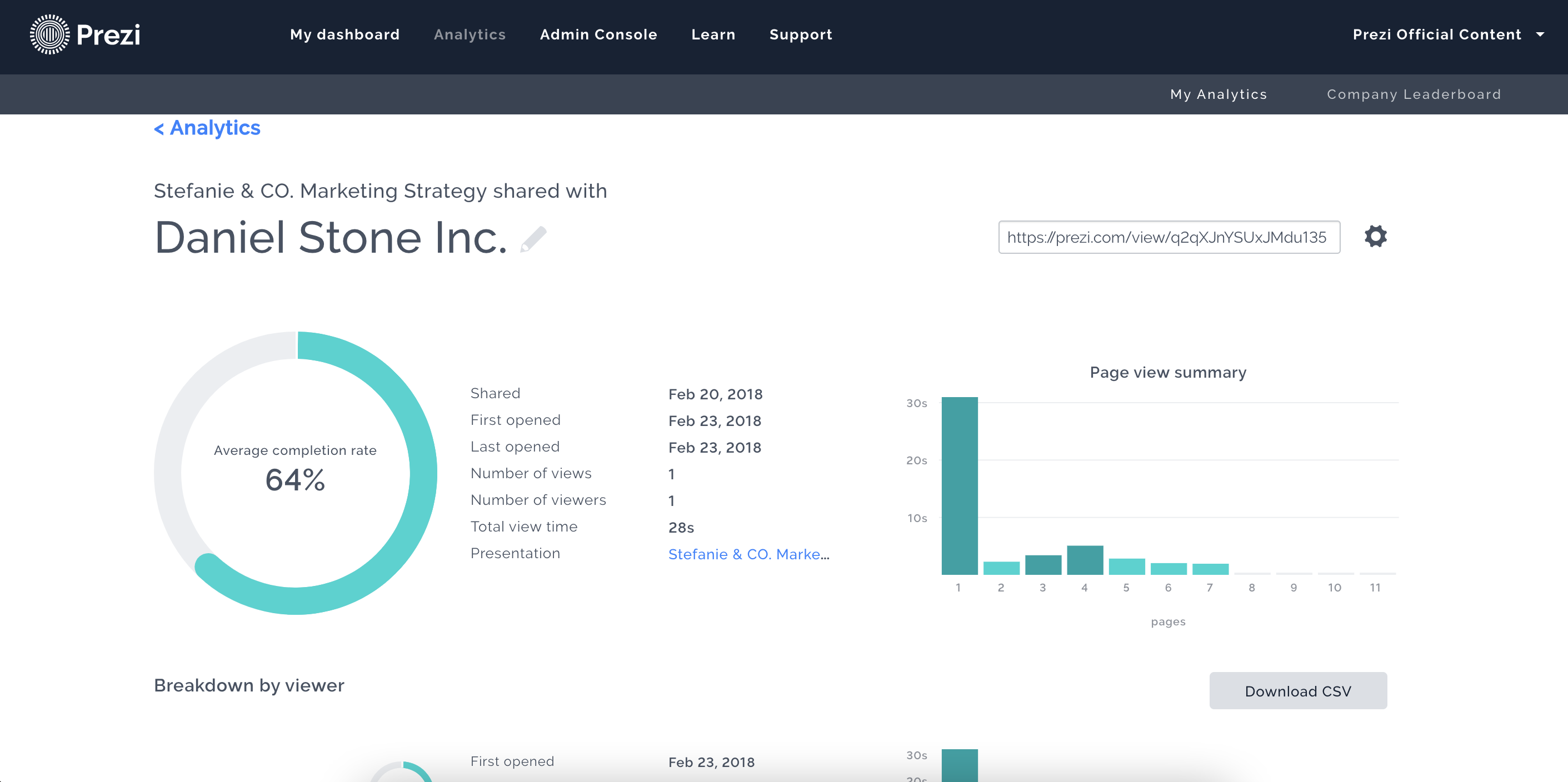
Task: Open My dashboard in the top navigation
Action: [x=344, y=34]
